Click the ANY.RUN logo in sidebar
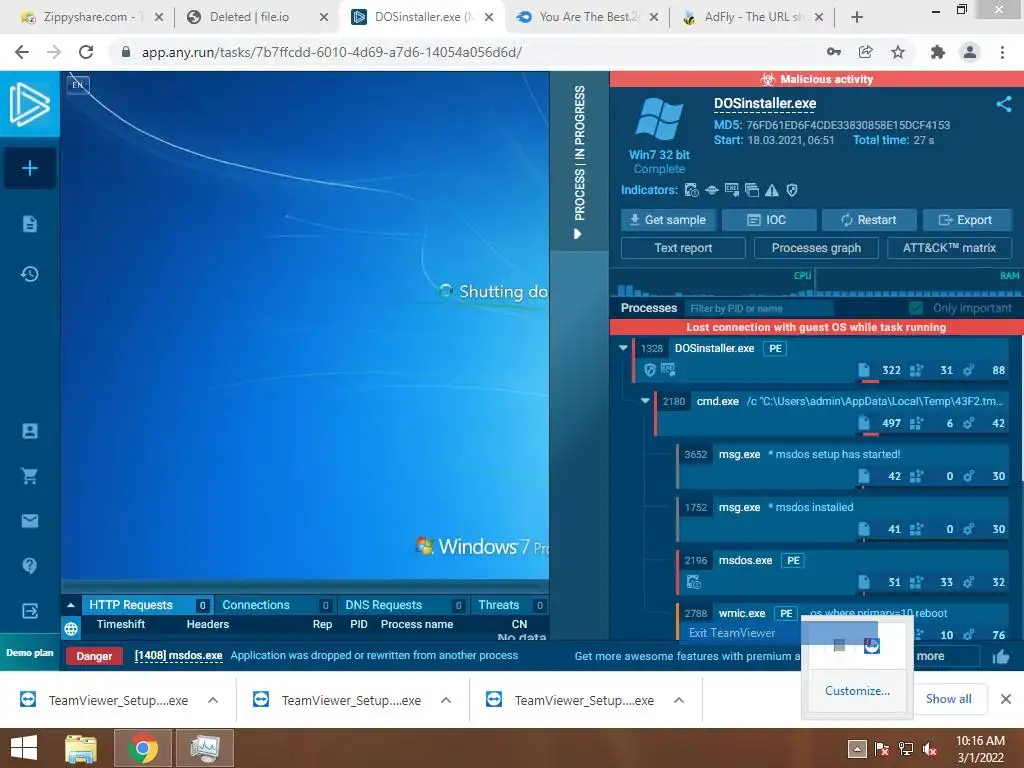 (x=29, y=104)
